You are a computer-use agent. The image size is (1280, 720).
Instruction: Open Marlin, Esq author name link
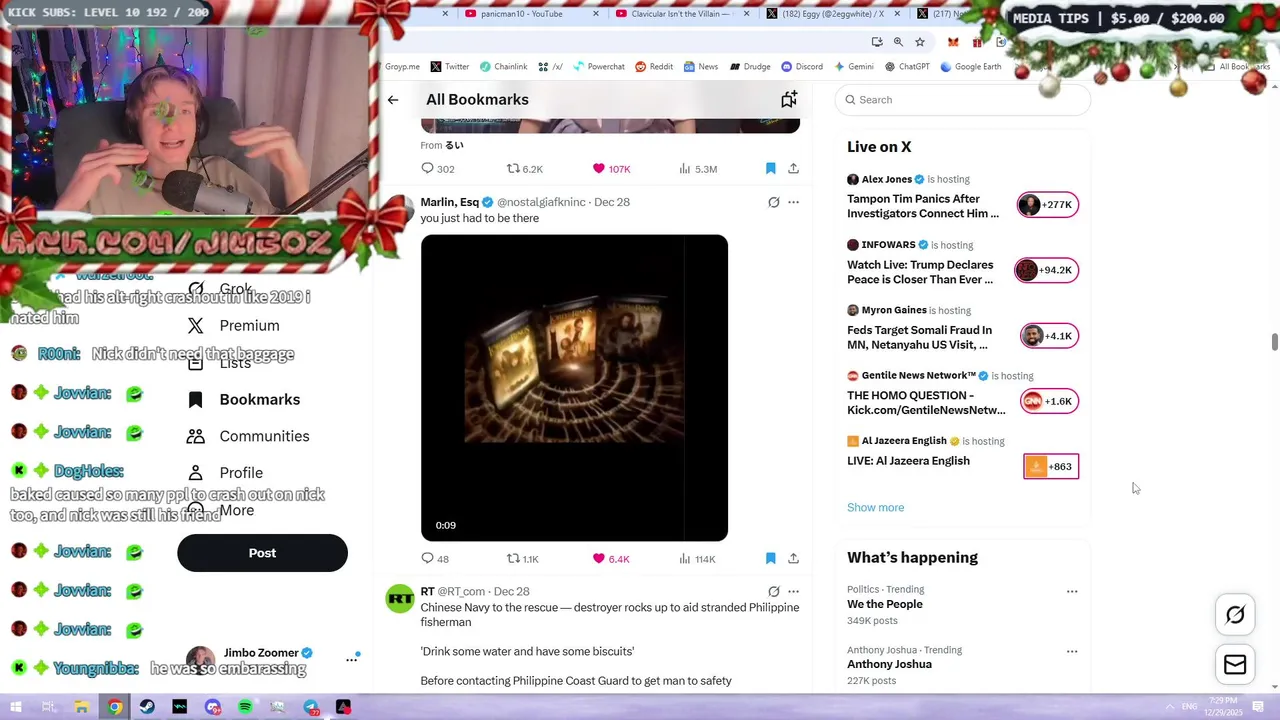pos(449,202)
